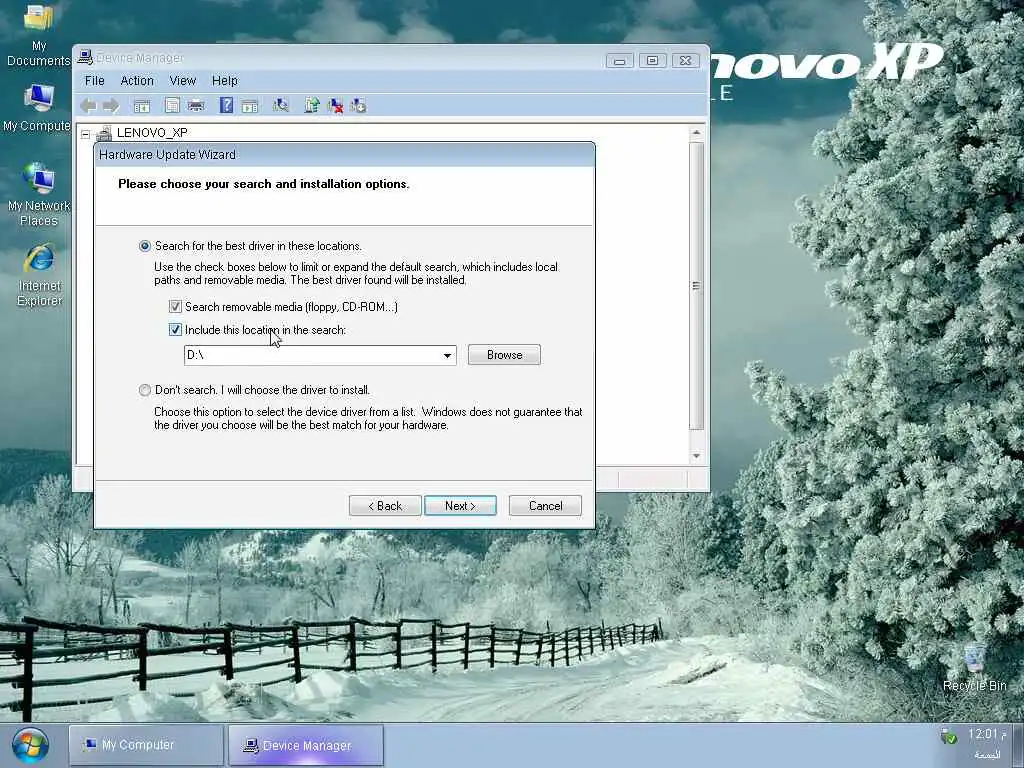Screen dimensions: 1024x768
Task: Click the Device Manager title bar icon
Action: (86, 57)
